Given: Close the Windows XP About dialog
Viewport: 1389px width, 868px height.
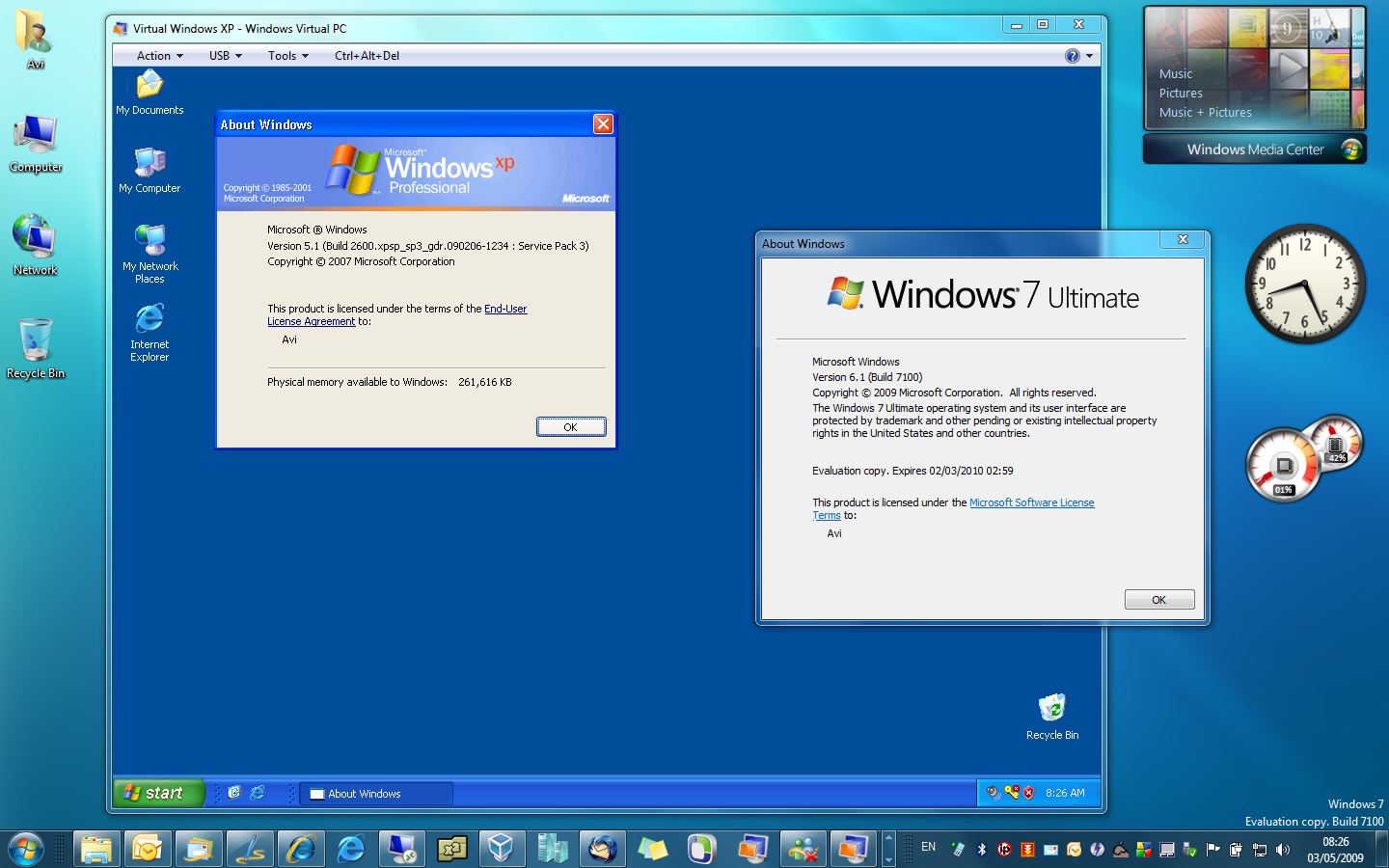Looking at the screenshot, I should [x=603, y=124].
